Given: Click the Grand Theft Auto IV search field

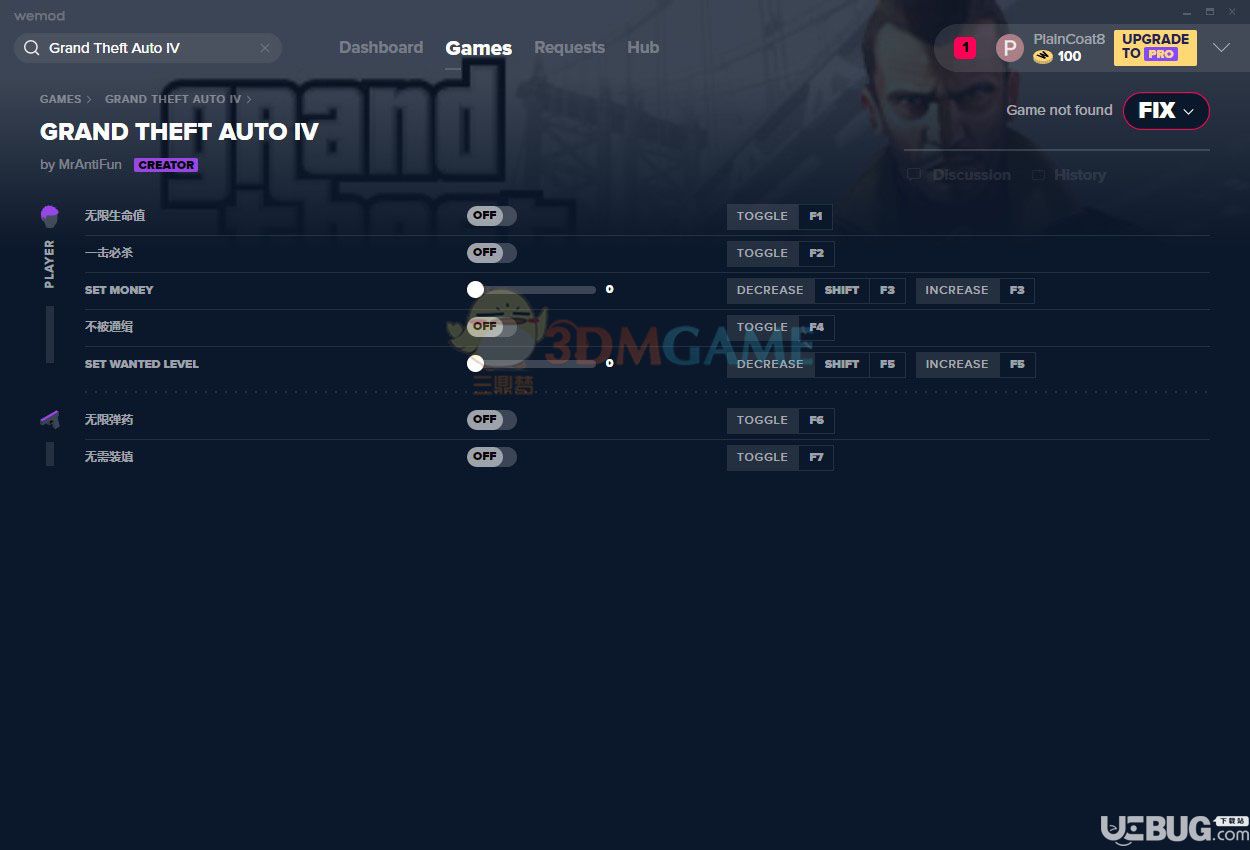Looking at the screenshot, I should (148, 48).
